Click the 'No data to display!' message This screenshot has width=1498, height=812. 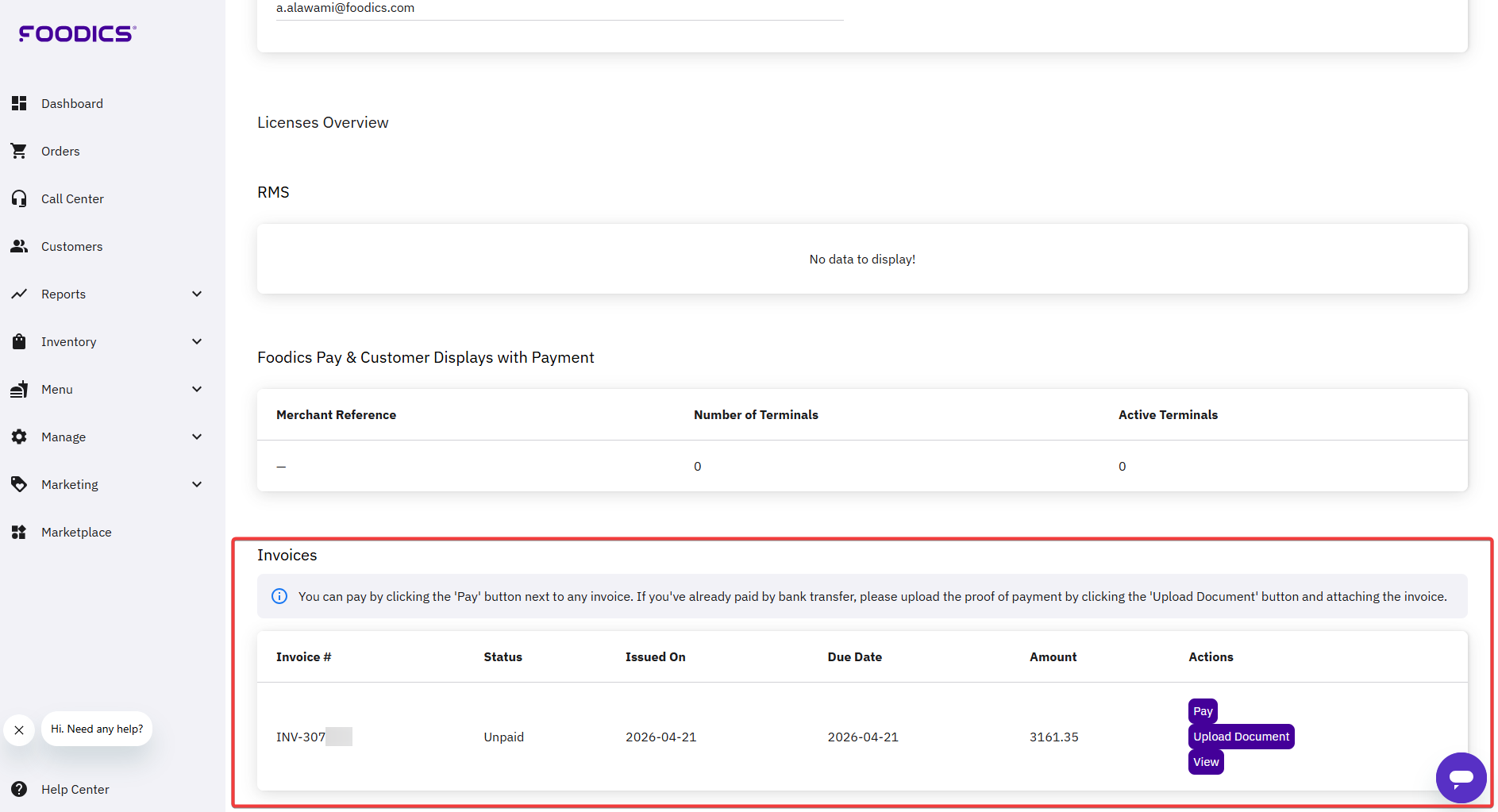coord(862,259)
